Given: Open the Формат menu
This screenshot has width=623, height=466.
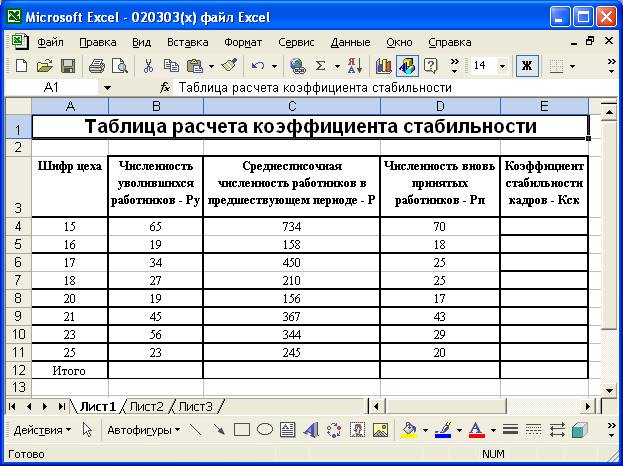Looking at the screenshot, I should point(243,42).
